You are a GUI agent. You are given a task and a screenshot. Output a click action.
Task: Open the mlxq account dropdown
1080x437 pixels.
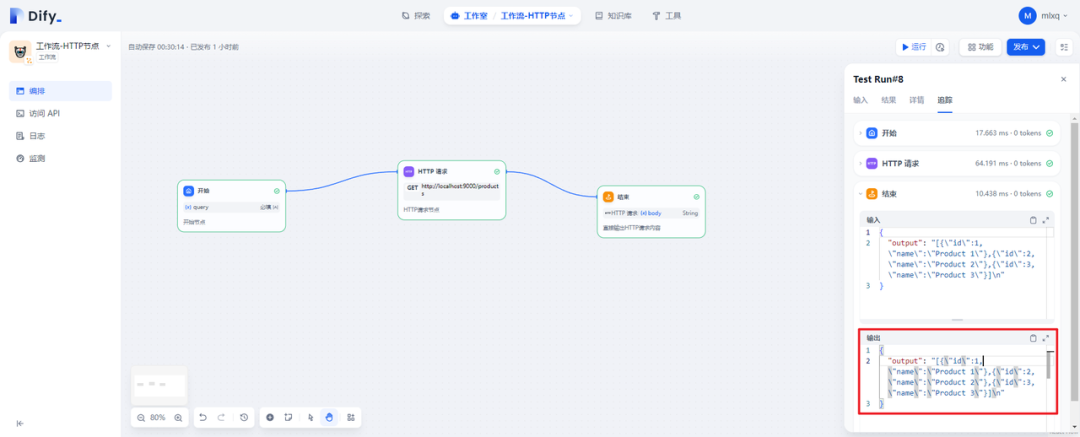1053,15
